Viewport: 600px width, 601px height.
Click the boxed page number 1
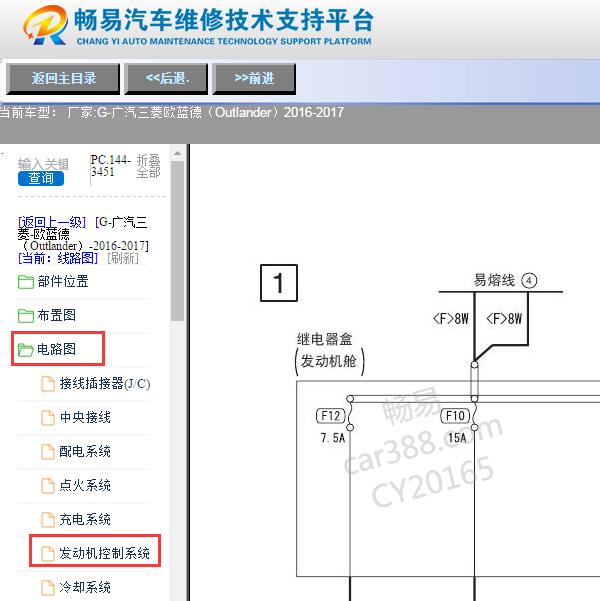point(279,283)
